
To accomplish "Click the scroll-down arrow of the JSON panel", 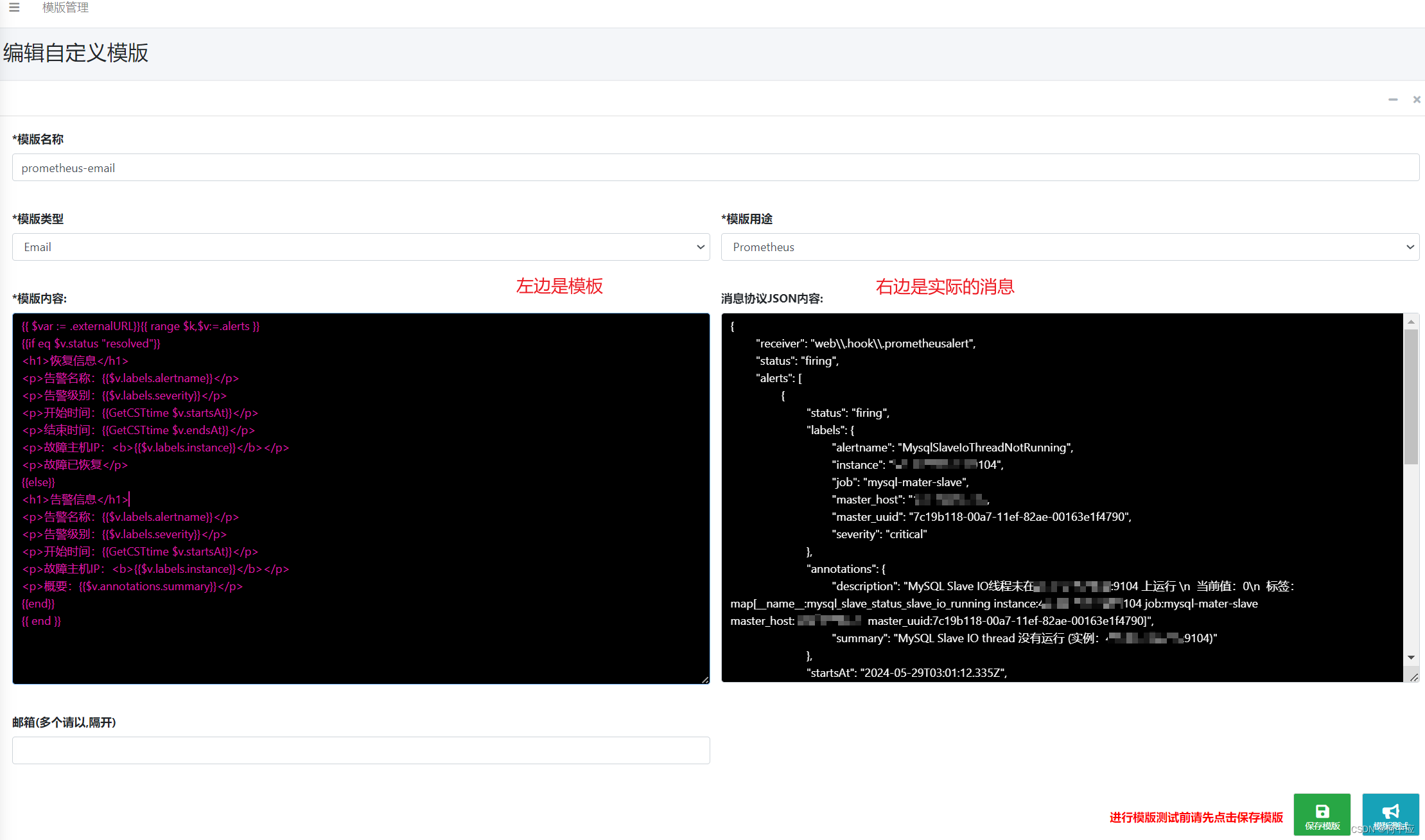I will [x=1410, y=657].
